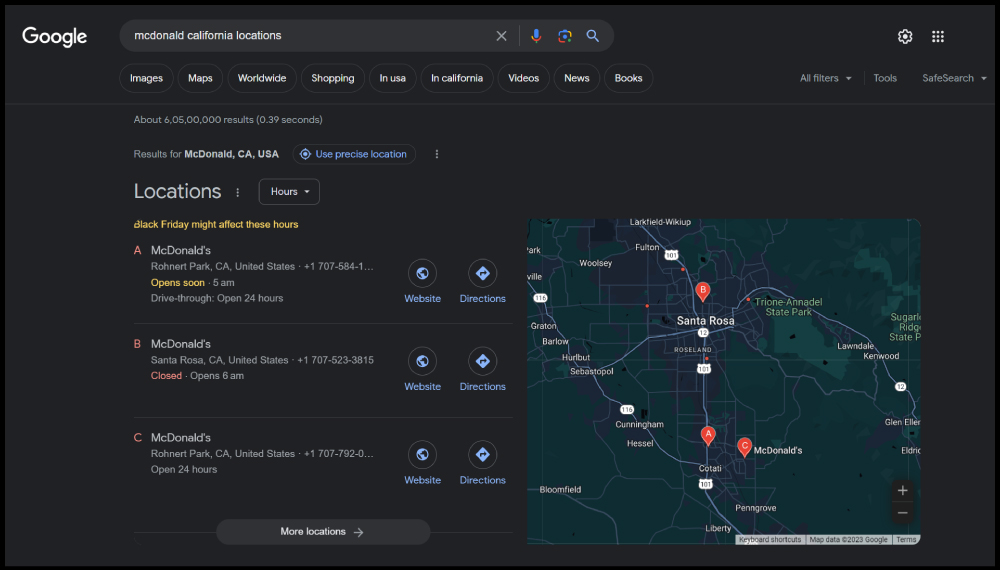
Task: Click the Google logo
Action: click(x=54, y=37)
